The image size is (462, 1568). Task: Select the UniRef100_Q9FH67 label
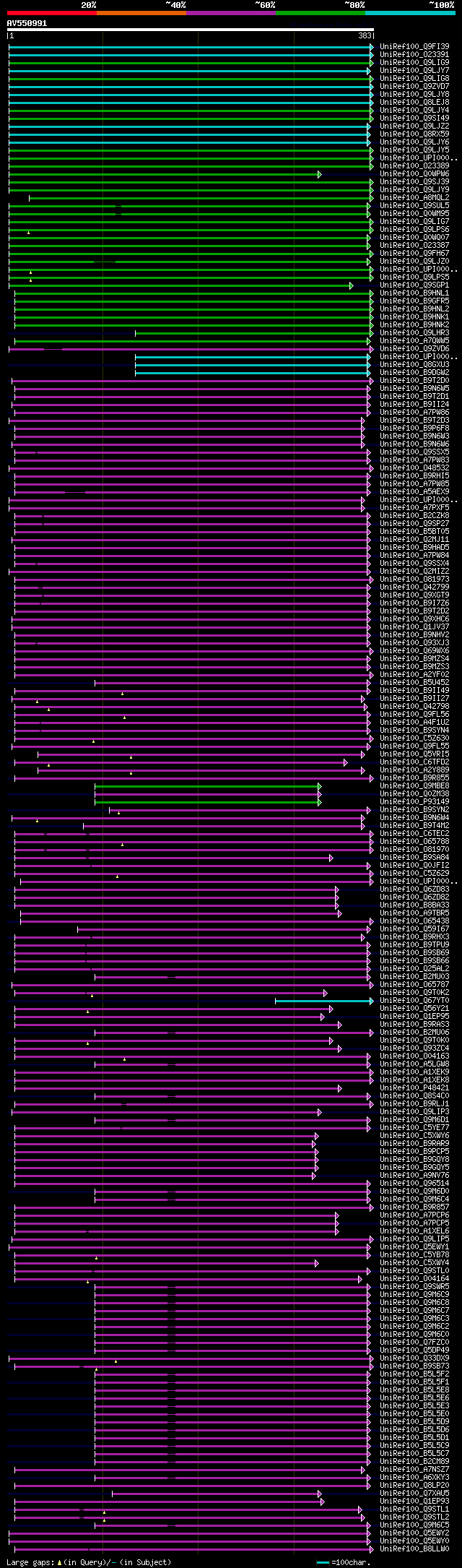click(414, 254)
